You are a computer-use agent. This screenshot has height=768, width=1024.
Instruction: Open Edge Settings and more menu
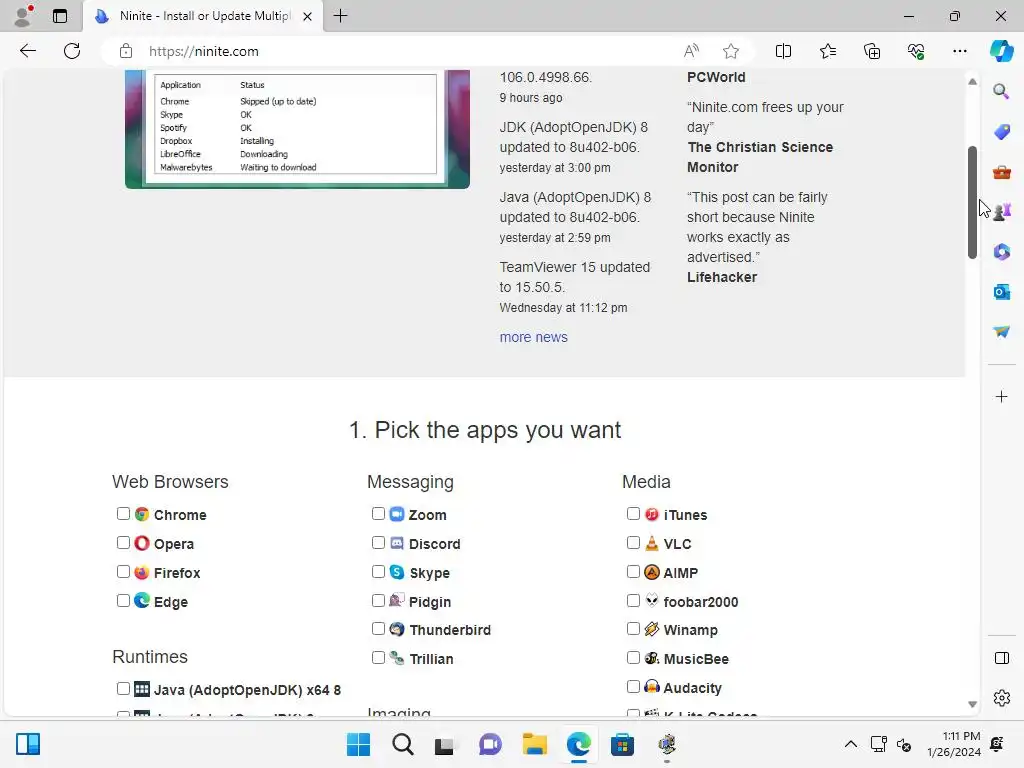point(959,51)
